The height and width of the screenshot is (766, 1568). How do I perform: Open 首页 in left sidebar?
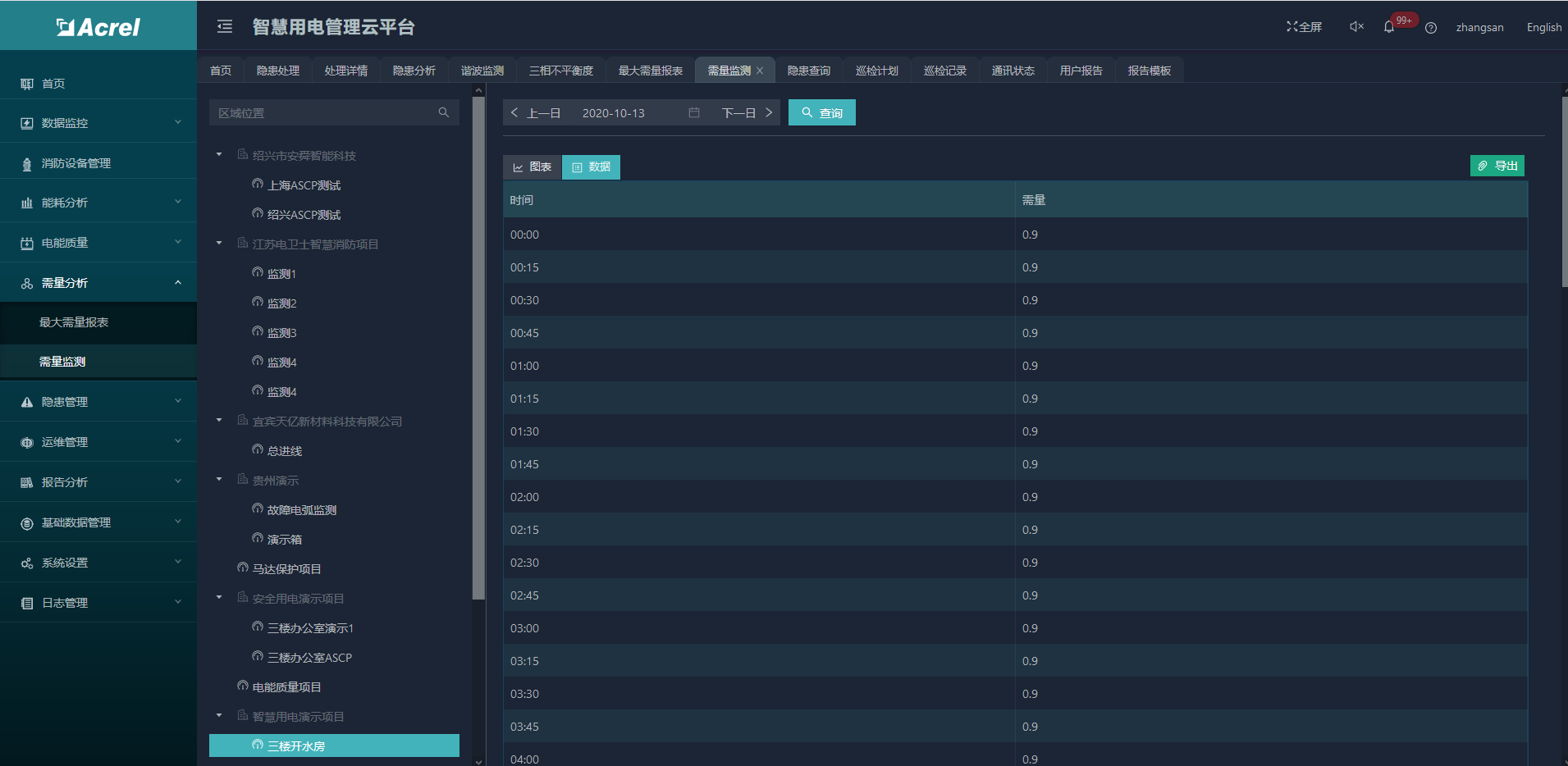pos(98,84)
